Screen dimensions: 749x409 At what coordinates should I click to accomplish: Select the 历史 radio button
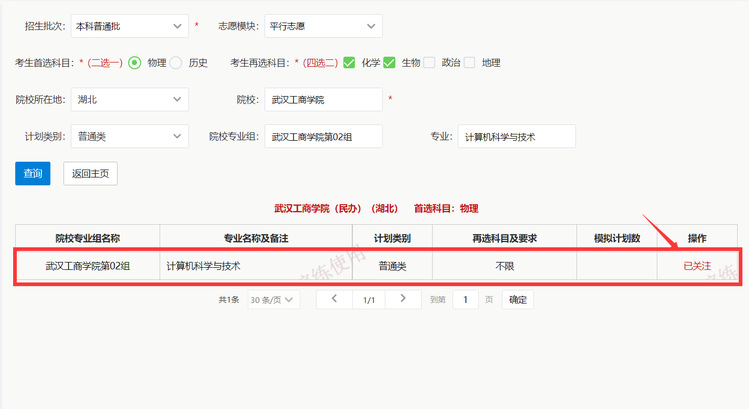pos(176,63)
